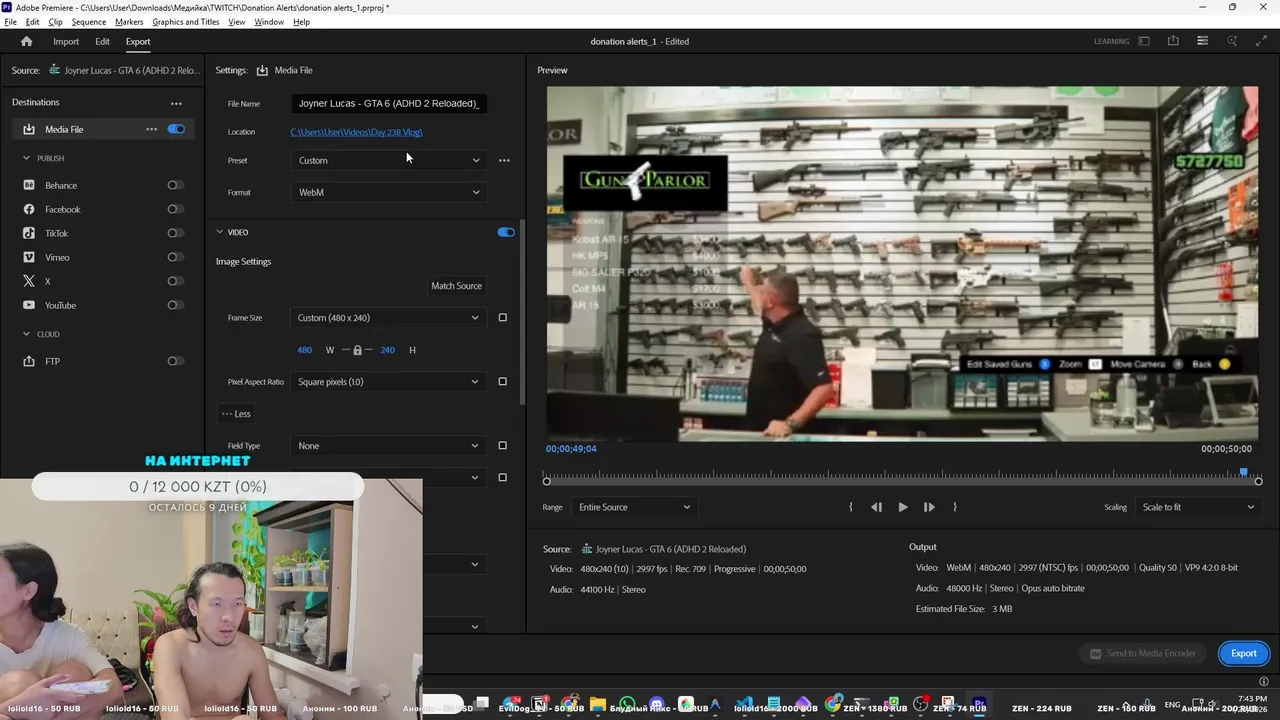1280x720 pixels.
Task: Open Visual Studio Code from the taskbar
Action: pyautogui.click(x=745, y=704)
